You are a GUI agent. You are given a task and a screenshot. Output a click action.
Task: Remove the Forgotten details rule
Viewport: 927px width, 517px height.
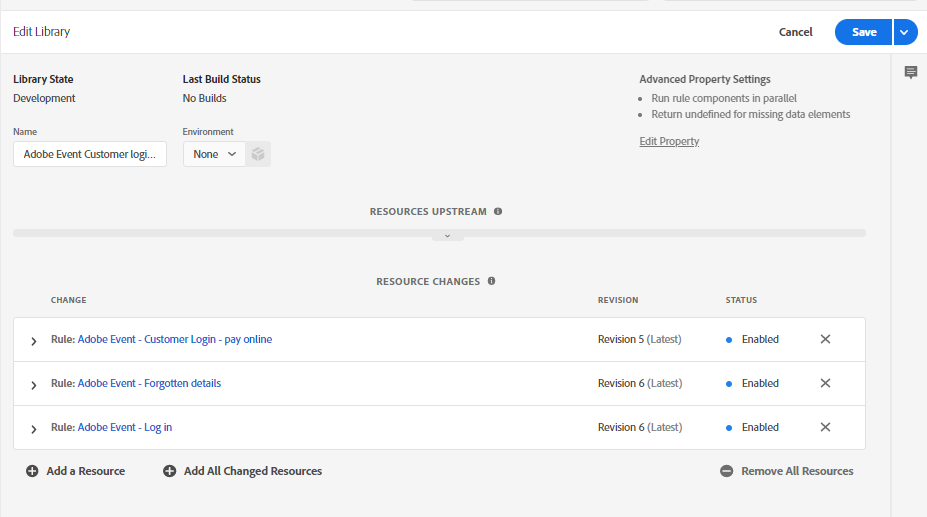(x=825, y=384)
